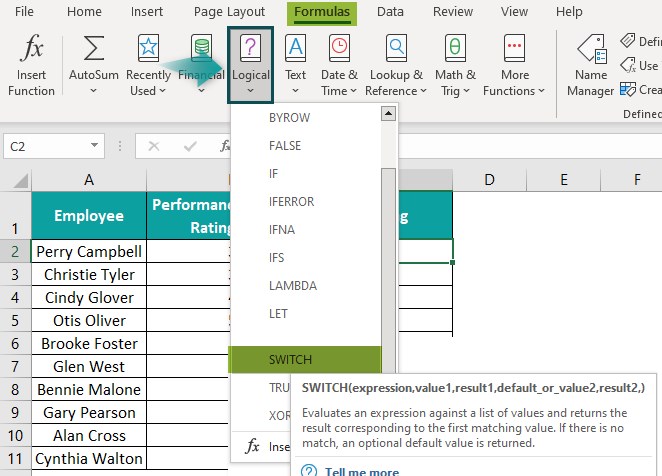Select the Formulas tab
662x476 pixels.
322,13
